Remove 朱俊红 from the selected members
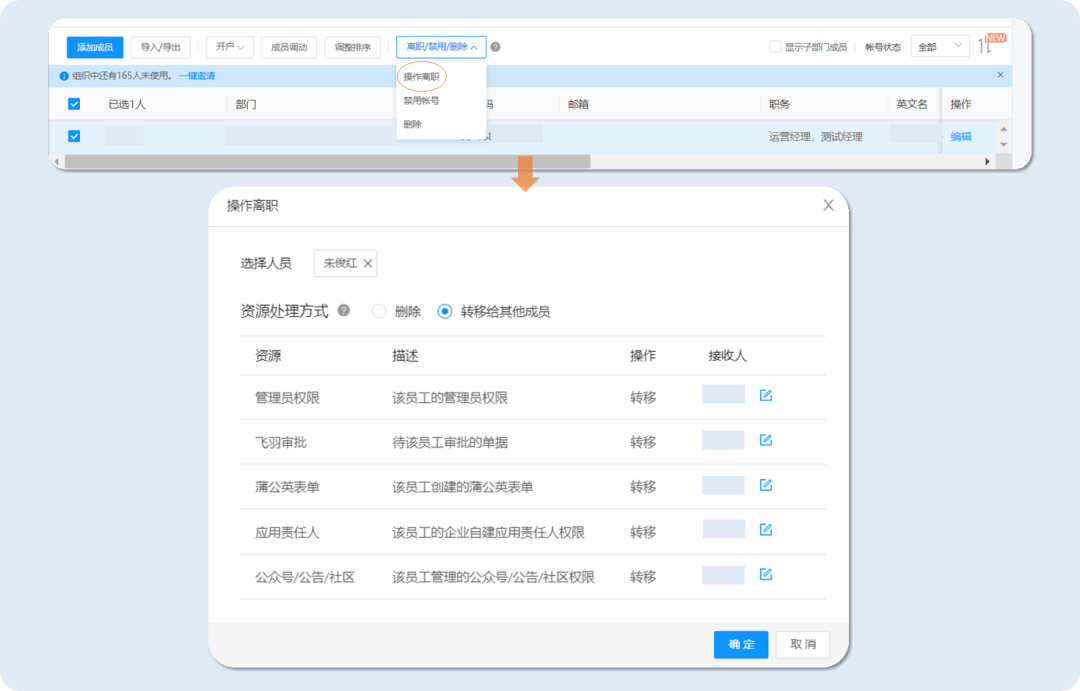Viewport: 1080px width, 691px height. [368, 263]
